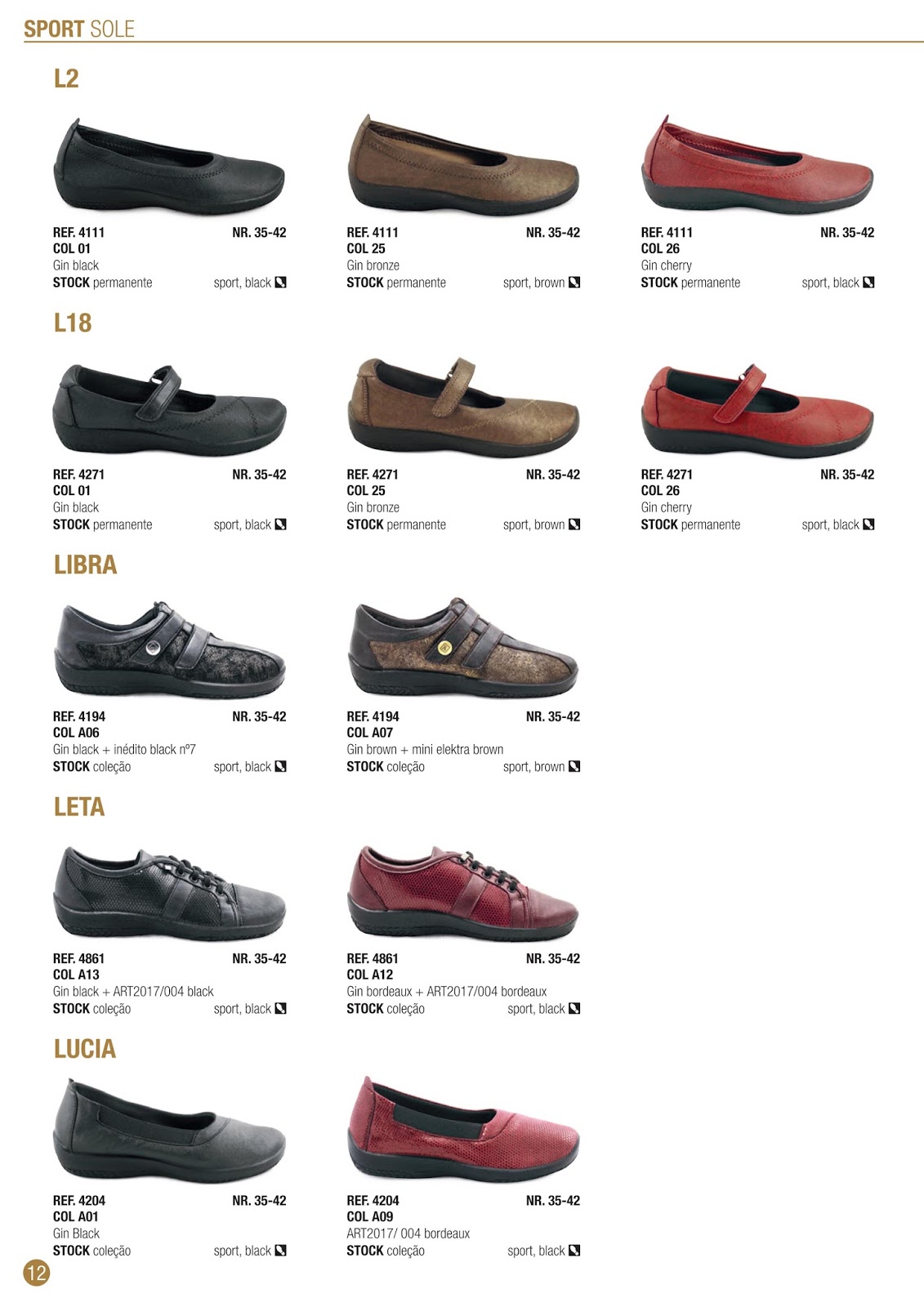Click the bronze L2 shoe image

463,165
